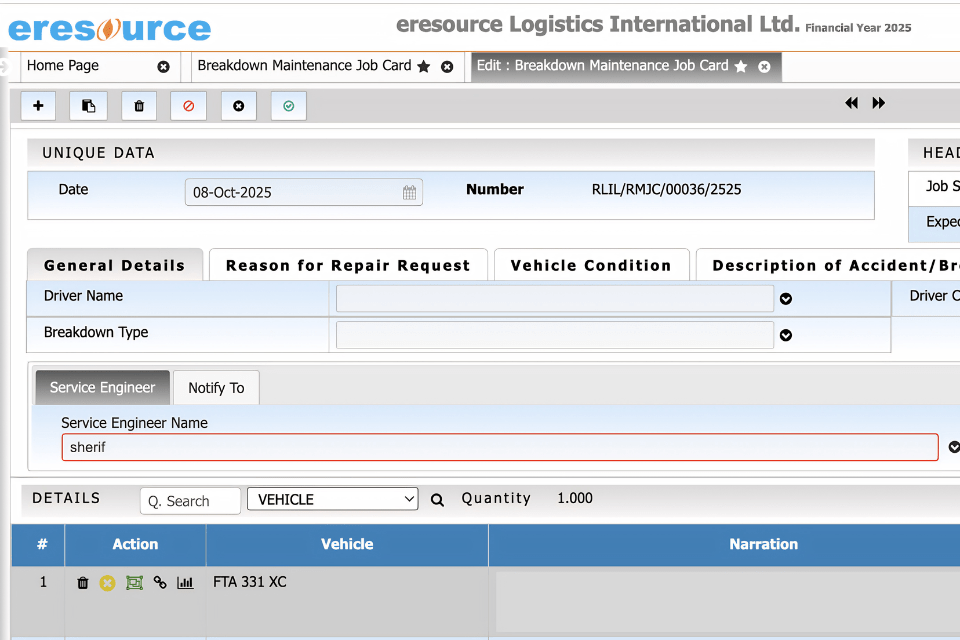Image resolution: width=960 pixels, height=640 pixels.
Task: Click the search magnifier icon in Details
Action: point(437,500)
